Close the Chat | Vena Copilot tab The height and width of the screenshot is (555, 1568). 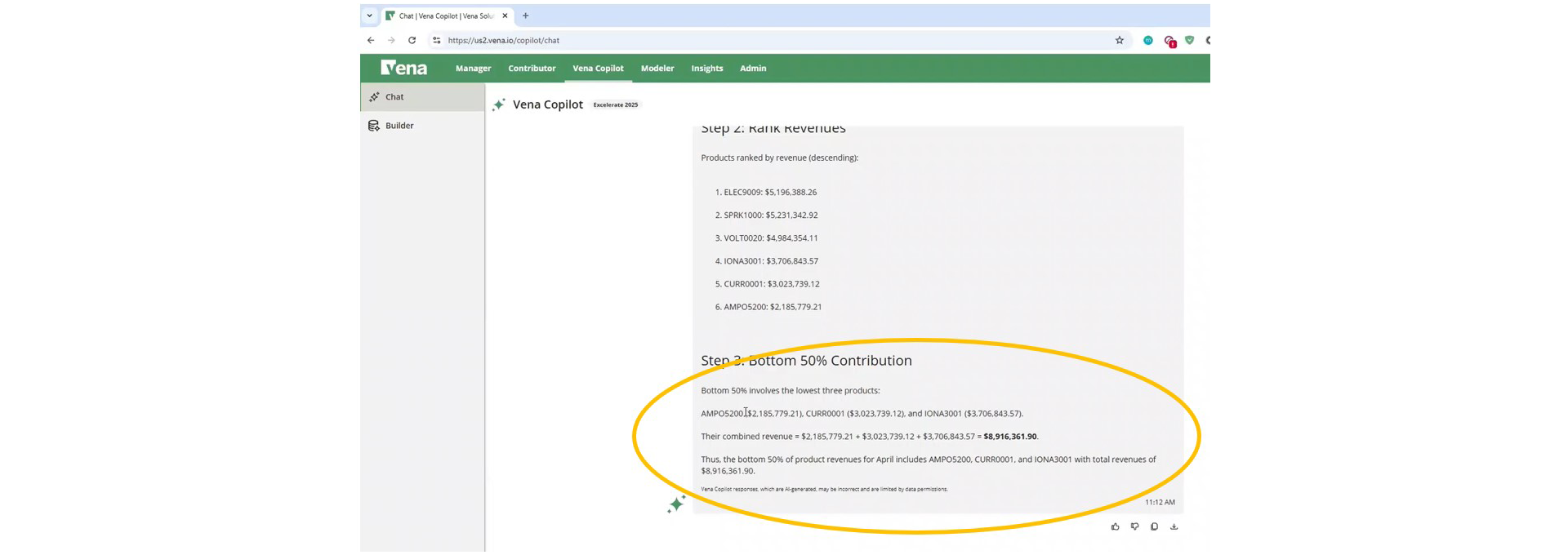coord(505,16)
